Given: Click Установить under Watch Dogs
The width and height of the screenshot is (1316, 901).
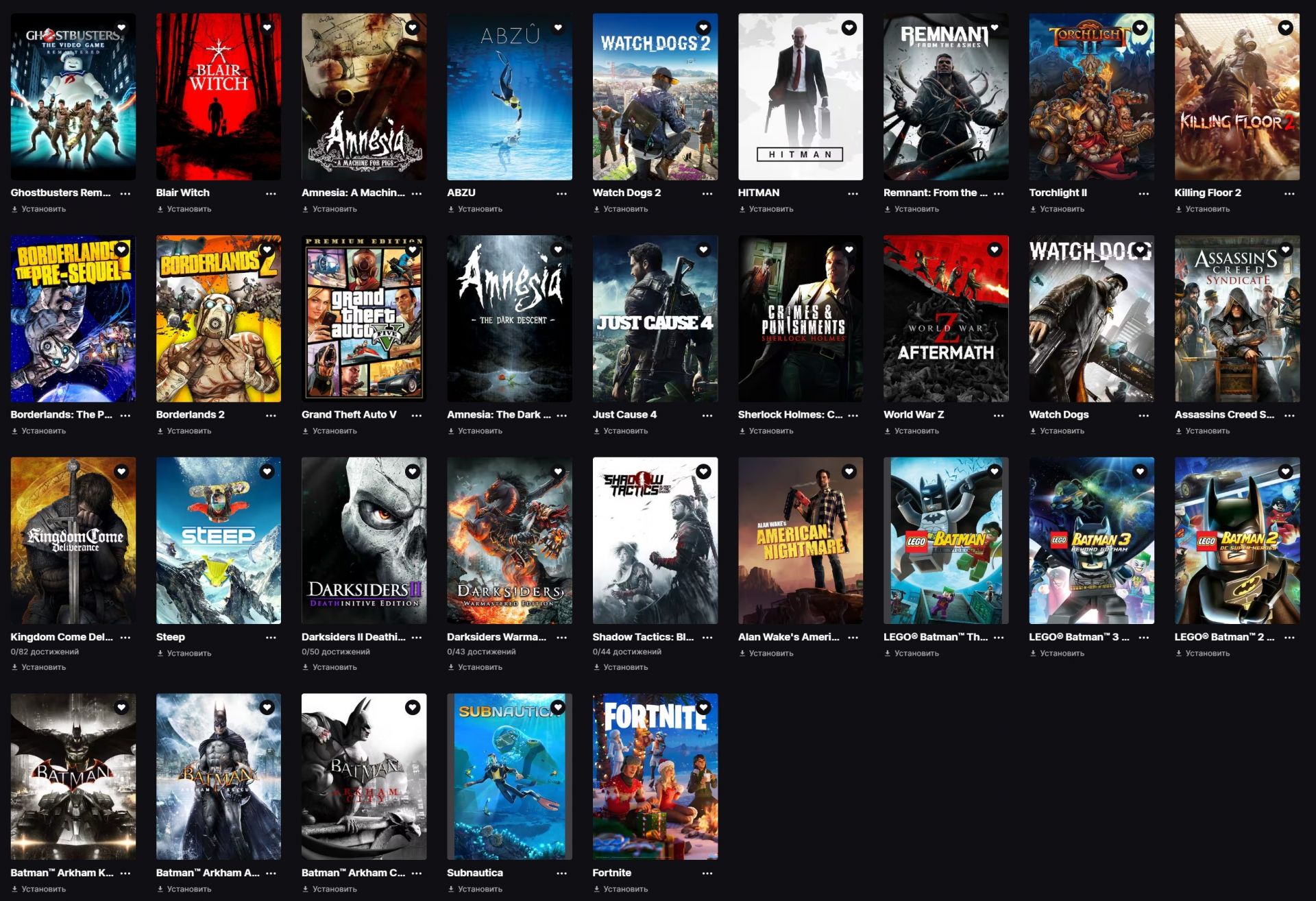Looking at the screenshot, I should [1062, 431].
